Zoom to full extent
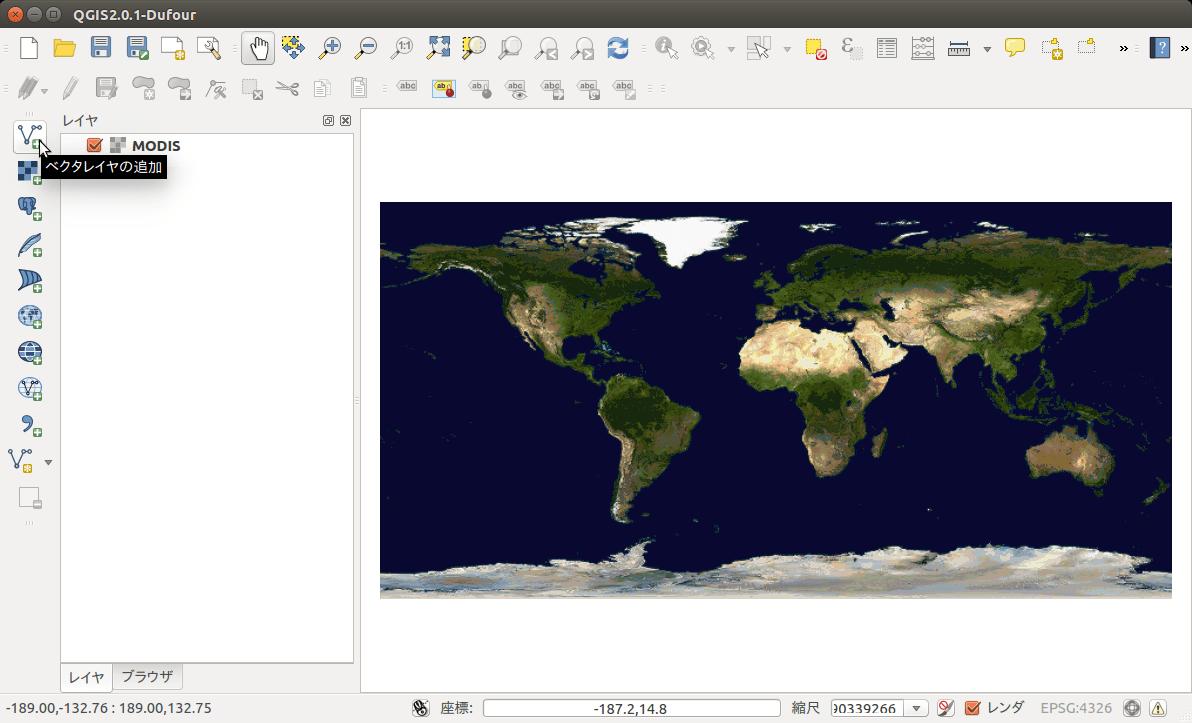Viewport: 1192px width, 723px height. (x=438, y=48)
